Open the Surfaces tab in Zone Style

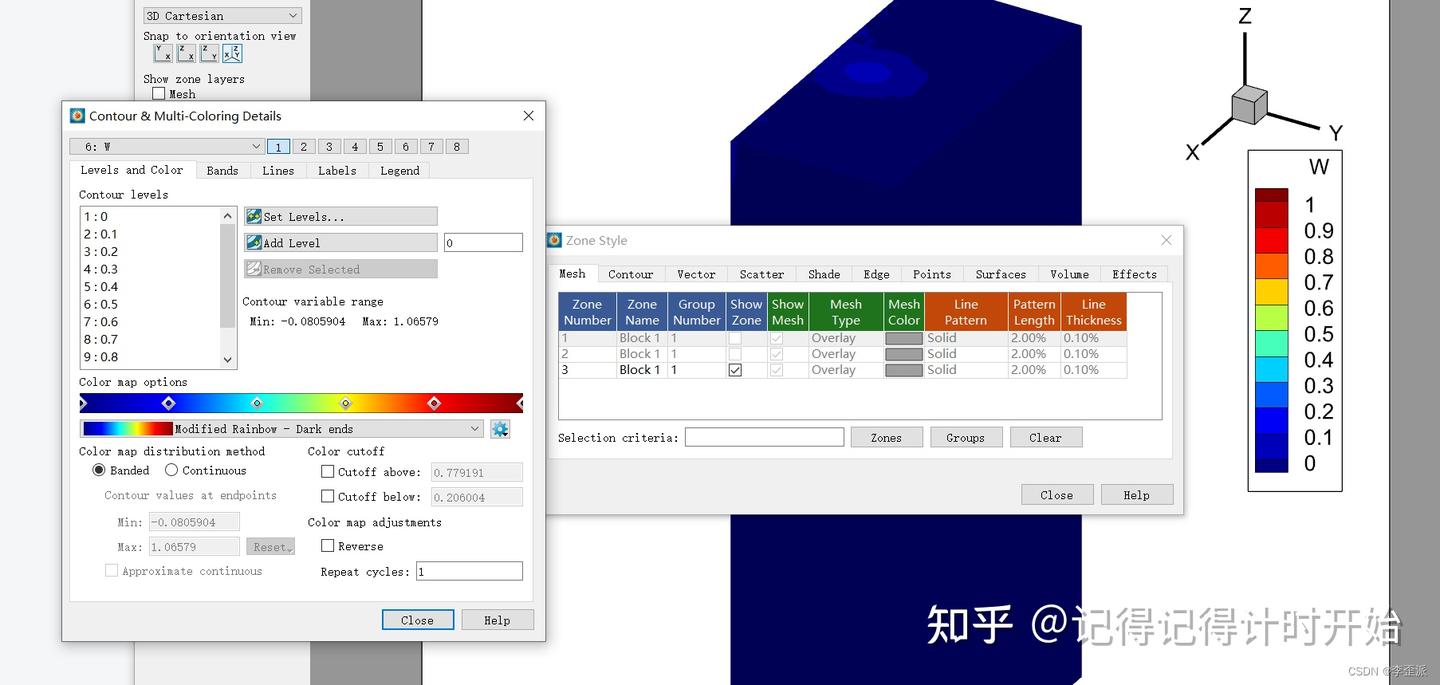[x=1000, y=274]
